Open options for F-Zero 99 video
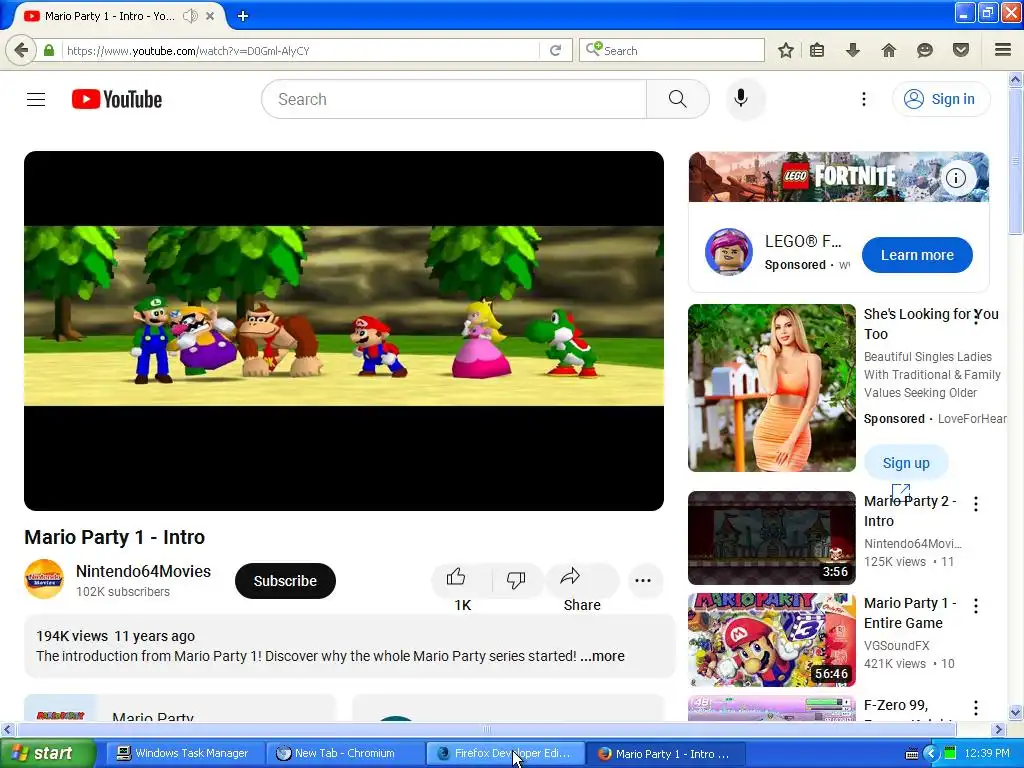This screenshot has height=768, width=1024. (x=976, y=708)
